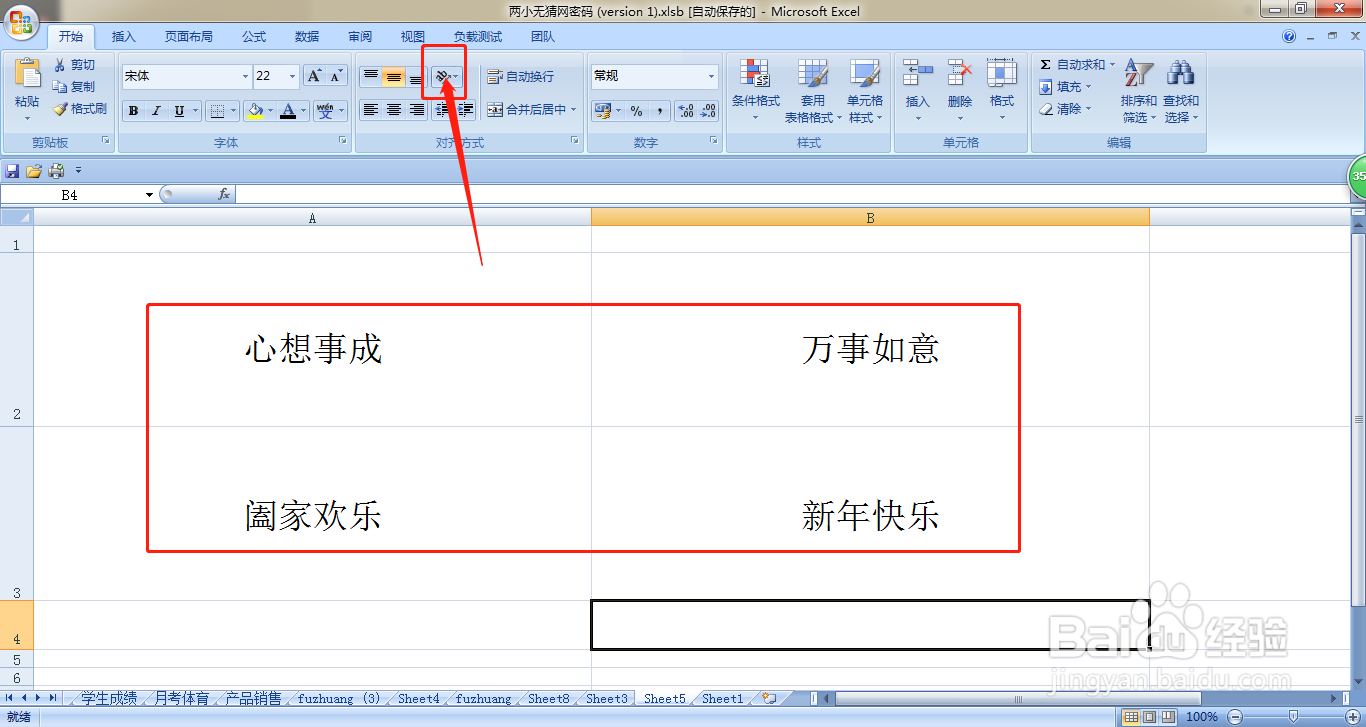Open the 产品销售 sheet tab
This screenshot has width=1366, height=727.
(253, 699)
